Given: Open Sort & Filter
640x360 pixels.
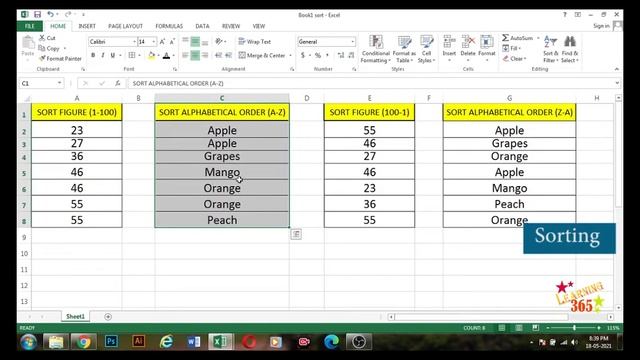Looking at the screenshot, I should [x=550, y=49].
